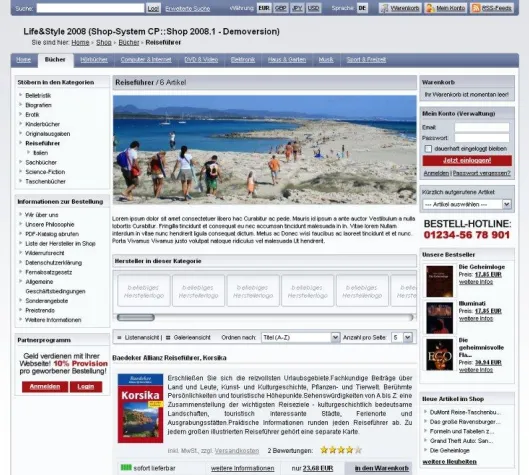
Task: Open 'weitere Infos' for Die Geheimloge
Action: coord(476,282)
